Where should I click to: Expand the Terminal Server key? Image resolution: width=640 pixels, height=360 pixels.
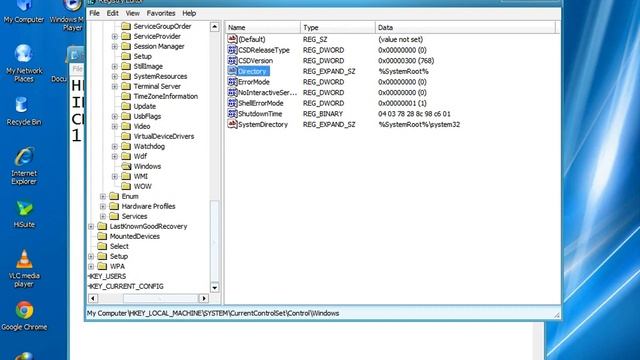click(x=115, y=87)
